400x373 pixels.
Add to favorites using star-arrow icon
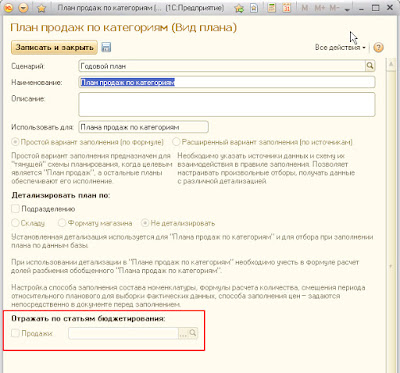(239, 8)
